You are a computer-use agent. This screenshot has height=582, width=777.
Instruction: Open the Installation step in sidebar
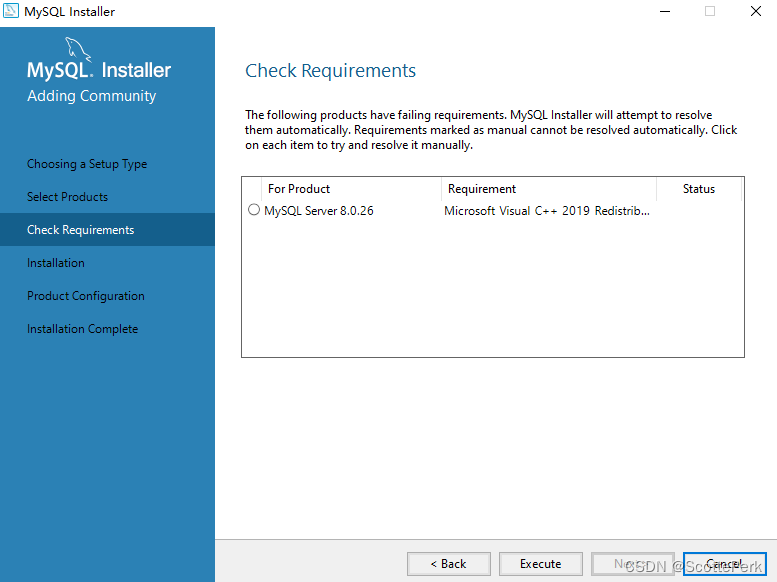[56, 263]
